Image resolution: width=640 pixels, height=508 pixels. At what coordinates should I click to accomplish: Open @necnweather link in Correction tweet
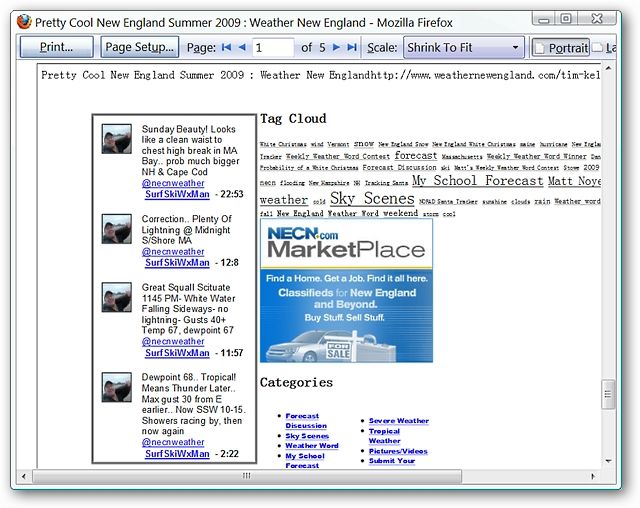click(x=173, y=252)
